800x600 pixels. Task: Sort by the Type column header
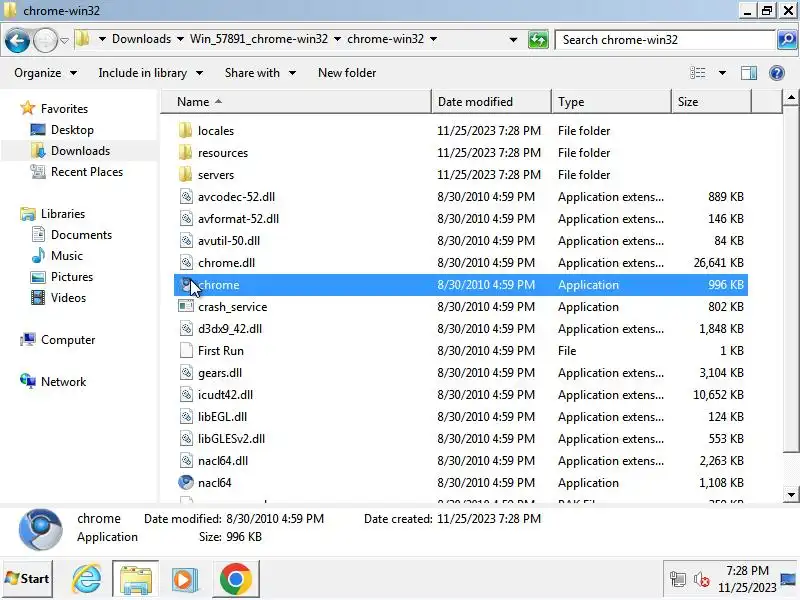611,102
